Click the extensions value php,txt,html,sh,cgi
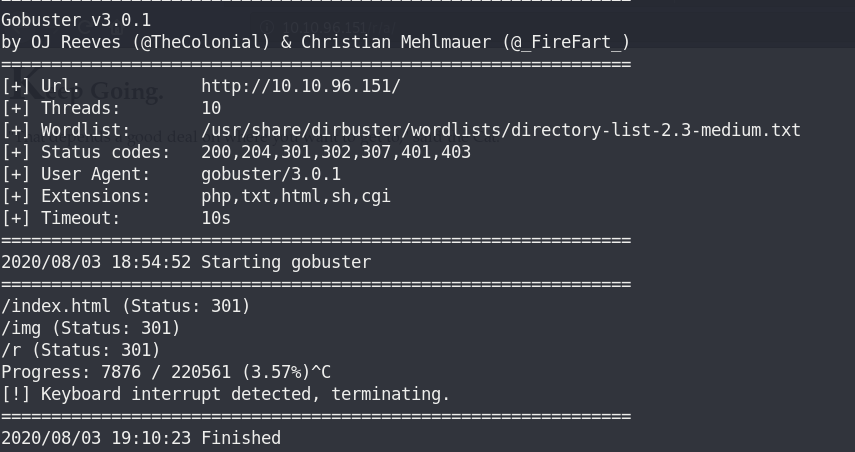This screenshot has height=452, width=855. click(x=296, y=196)
